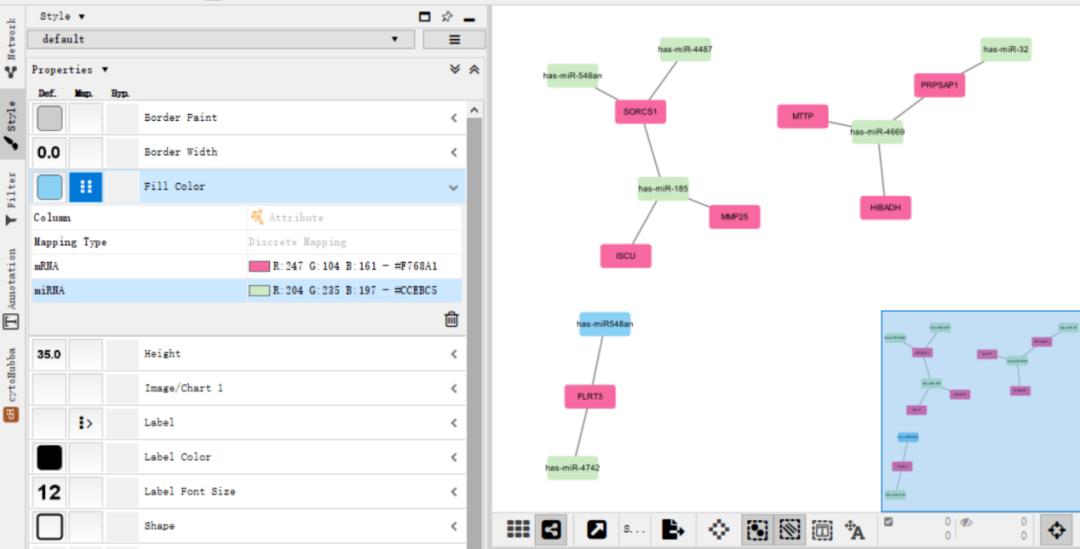The image size is (1080, 549).
Task: Remove mapping with trash can icon
Action: [x=451, y=319]
